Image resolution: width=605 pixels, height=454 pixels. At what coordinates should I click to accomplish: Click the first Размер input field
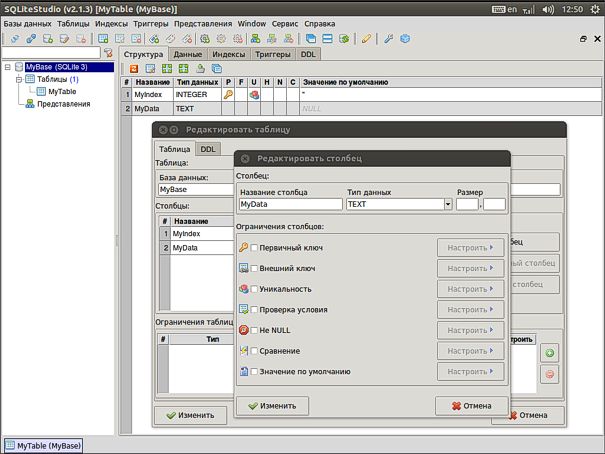click(467, 204)
